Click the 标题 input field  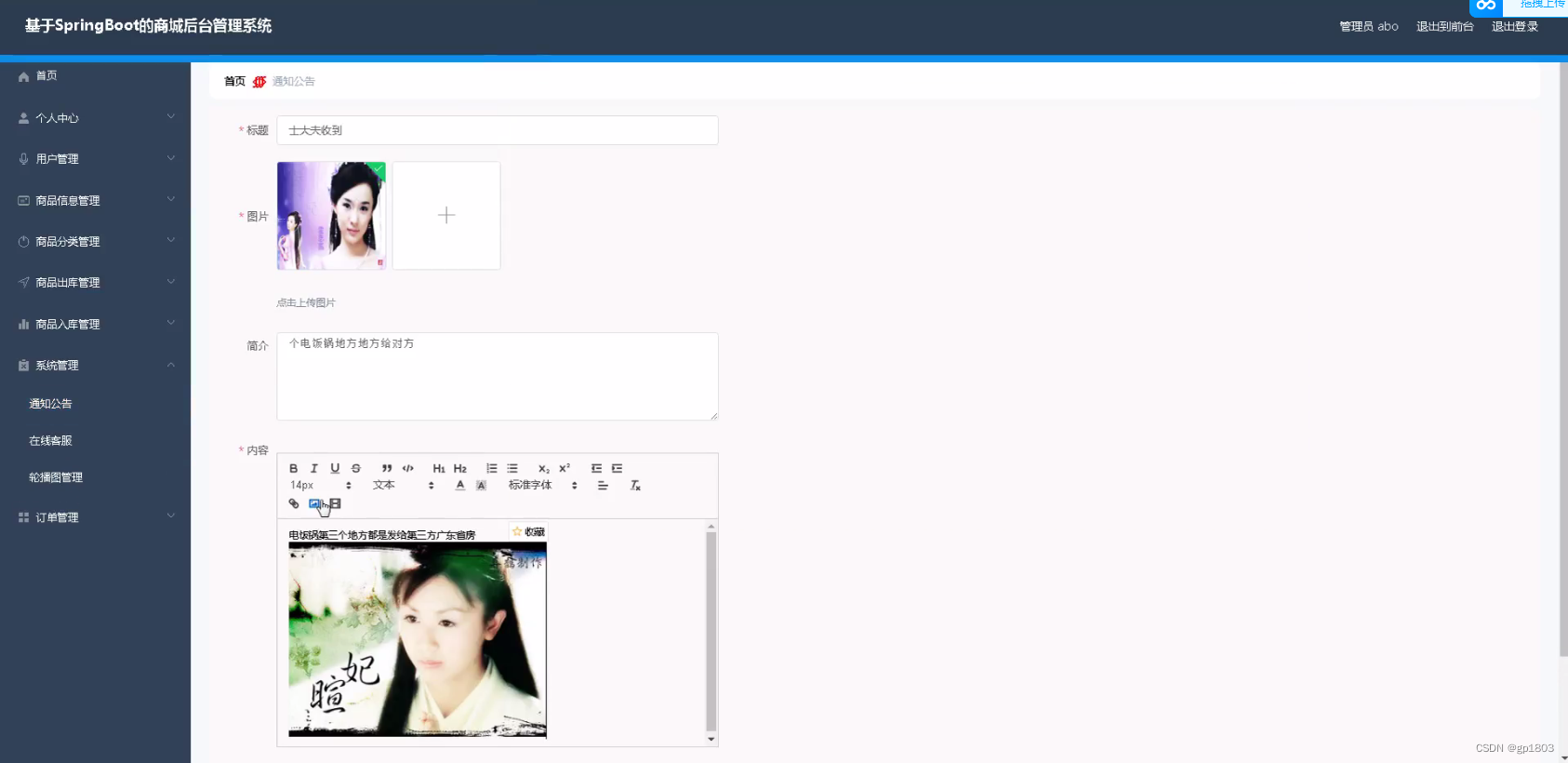pyautogui.click(x=498, y=130)
